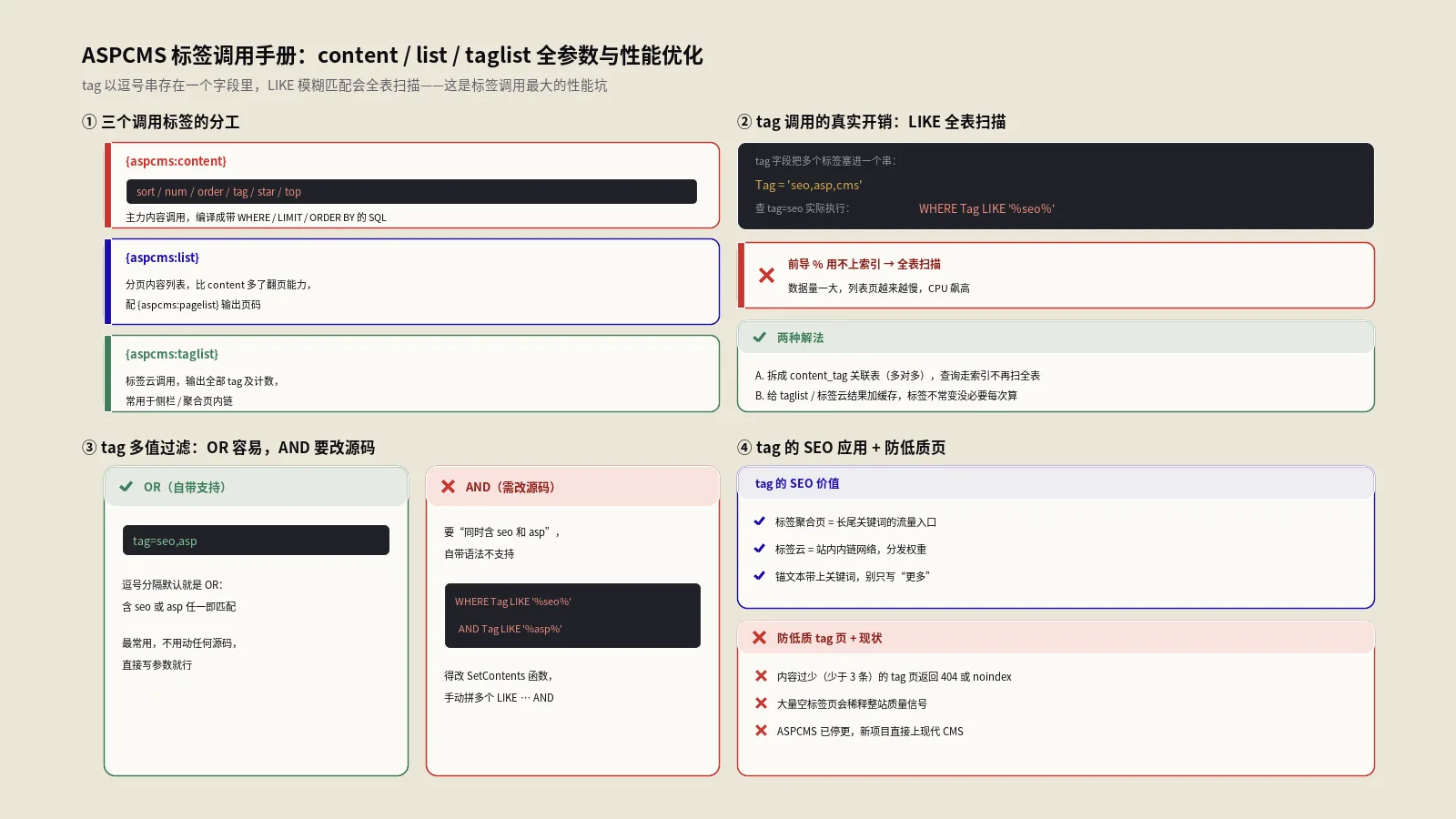Click the WHERE Tag LIKE '%seo%' line in the AND card

click(513, 602)
